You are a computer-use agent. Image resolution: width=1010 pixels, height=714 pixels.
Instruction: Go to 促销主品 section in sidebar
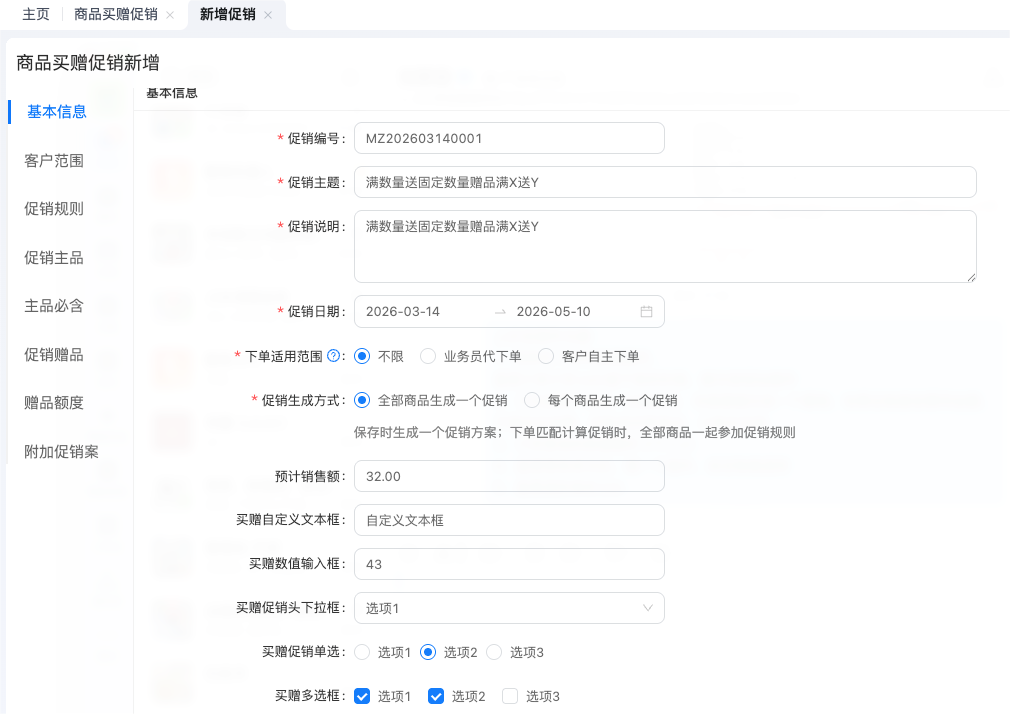(x=54, y=258)
